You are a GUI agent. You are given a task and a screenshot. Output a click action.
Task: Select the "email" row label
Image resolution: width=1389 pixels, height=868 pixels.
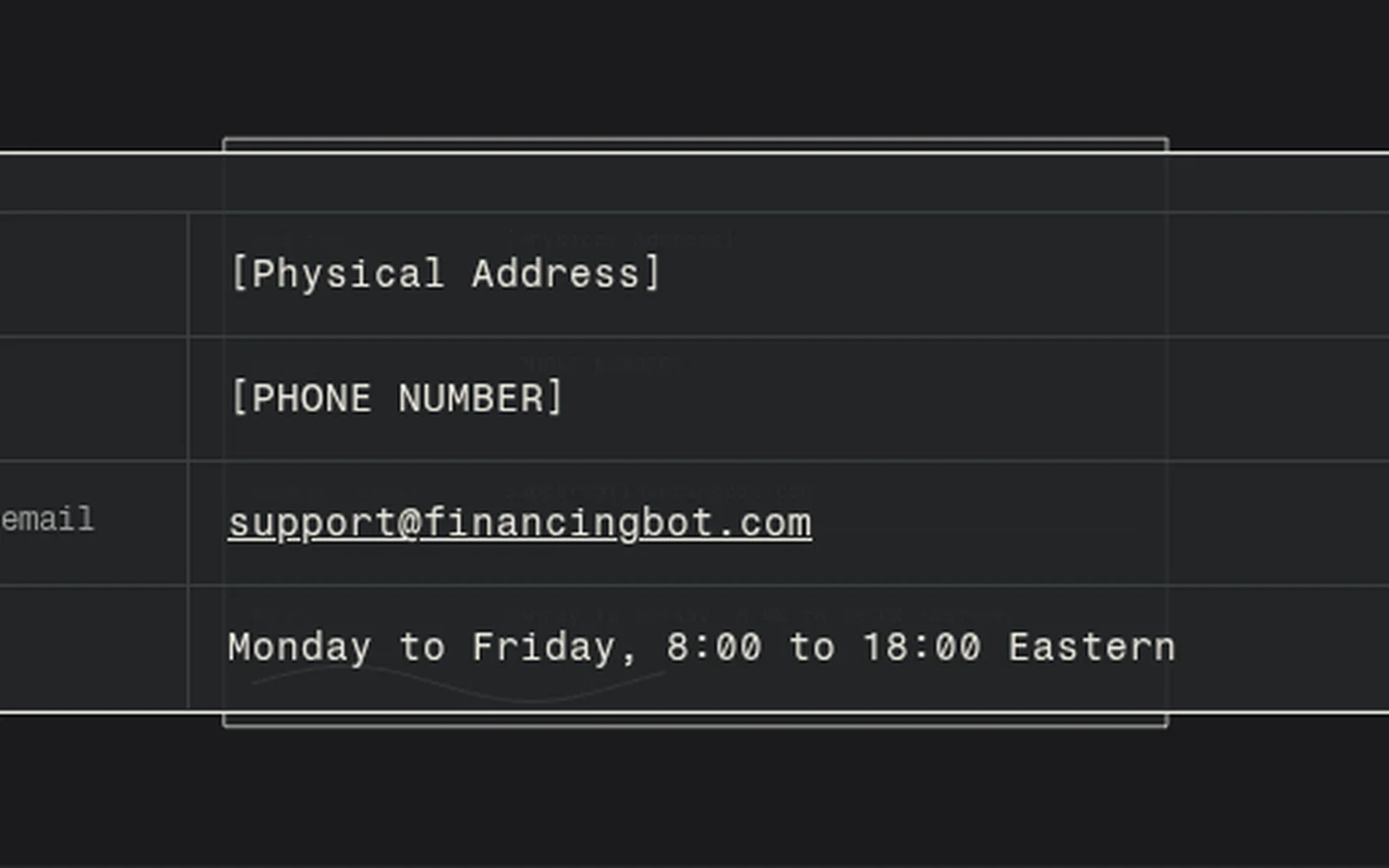(47, 519)
